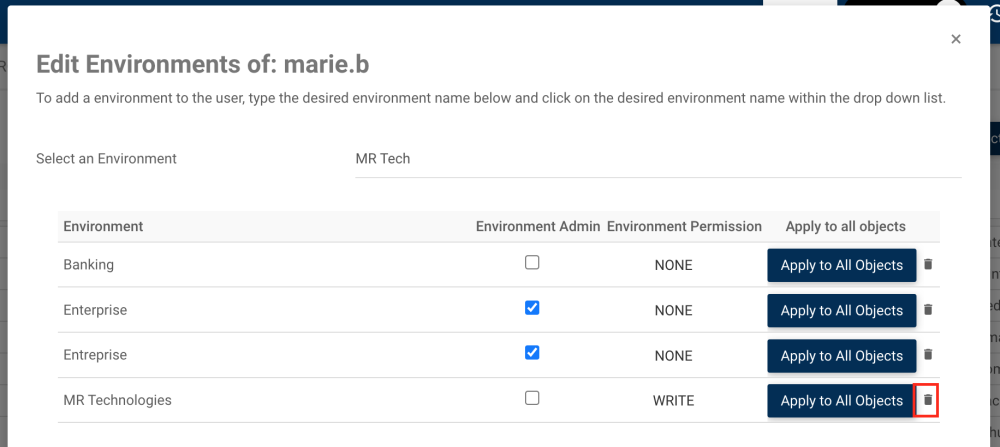1000x447 pixels.
Task: Uncheck Environment Admin for Entreprise
Action: click(532, 353)
